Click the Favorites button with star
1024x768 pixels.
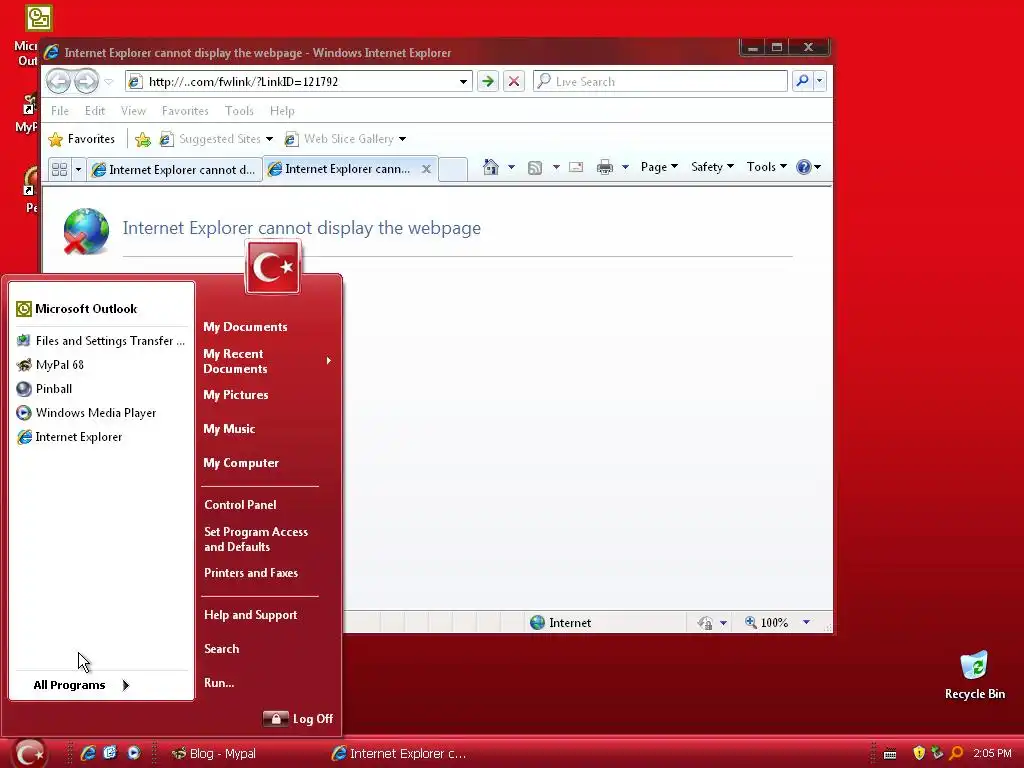82,139
